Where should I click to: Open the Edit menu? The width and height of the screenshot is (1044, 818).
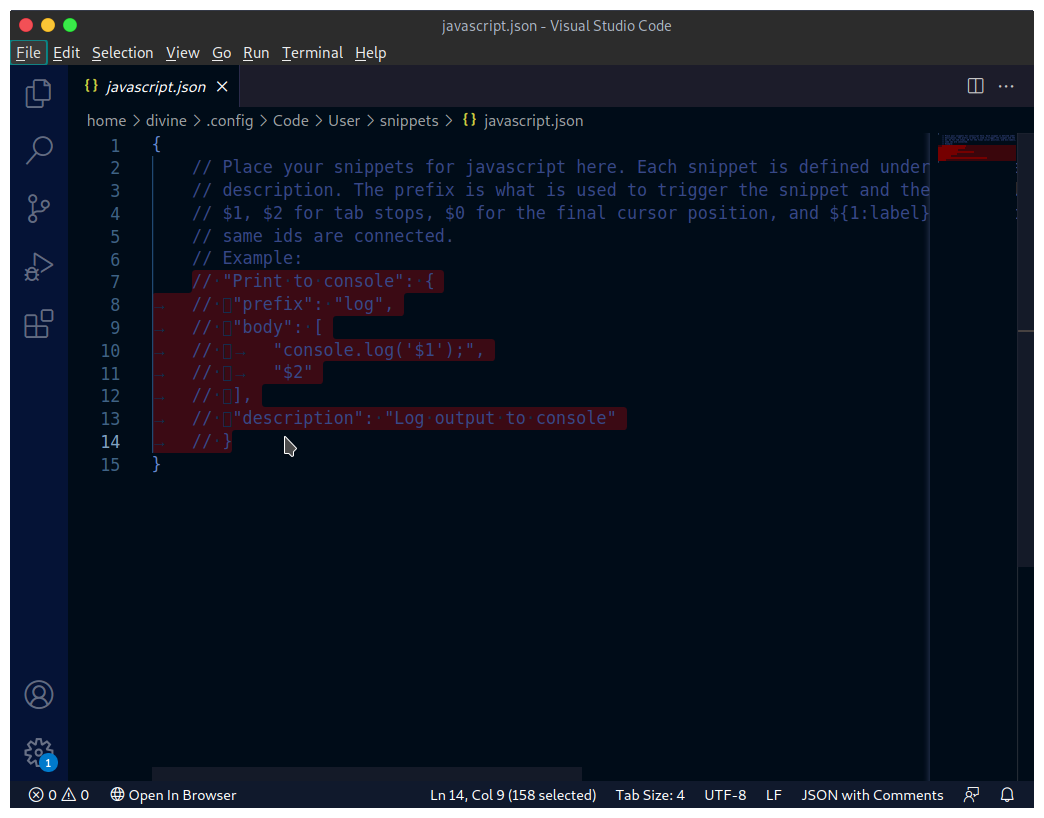click(x=66, y=53)
